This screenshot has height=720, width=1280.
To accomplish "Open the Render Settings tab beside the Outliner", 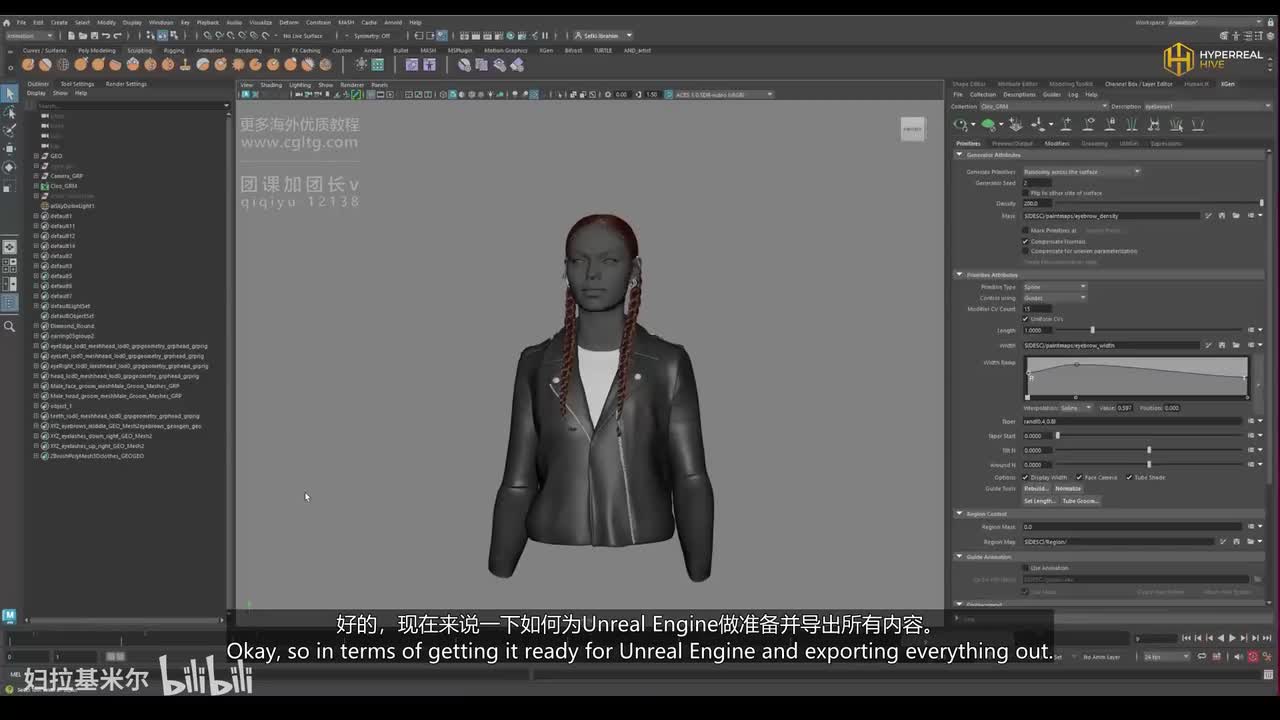I will tap(126, 84).
